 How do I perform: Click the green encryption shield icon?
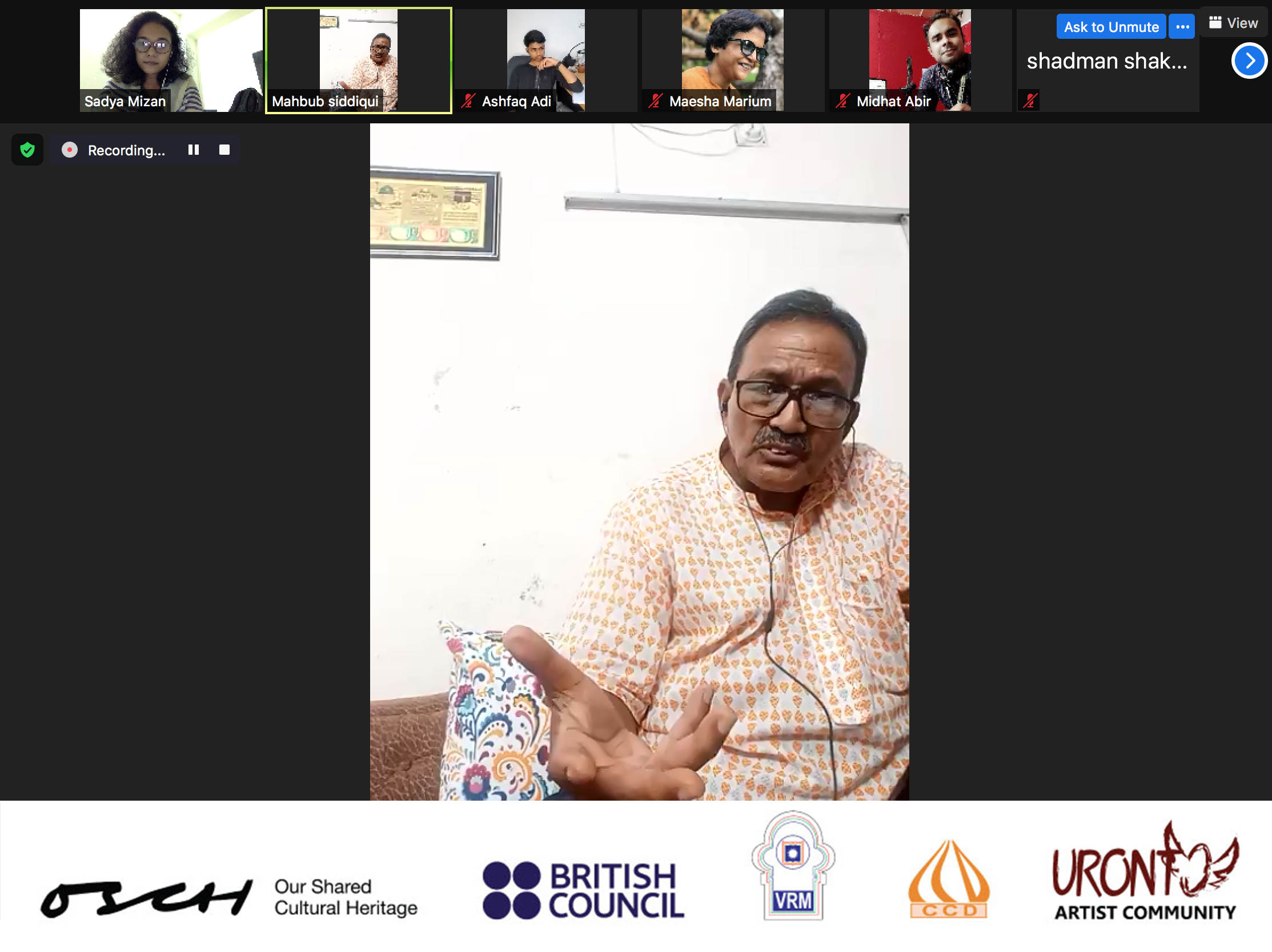pos(27,150)
